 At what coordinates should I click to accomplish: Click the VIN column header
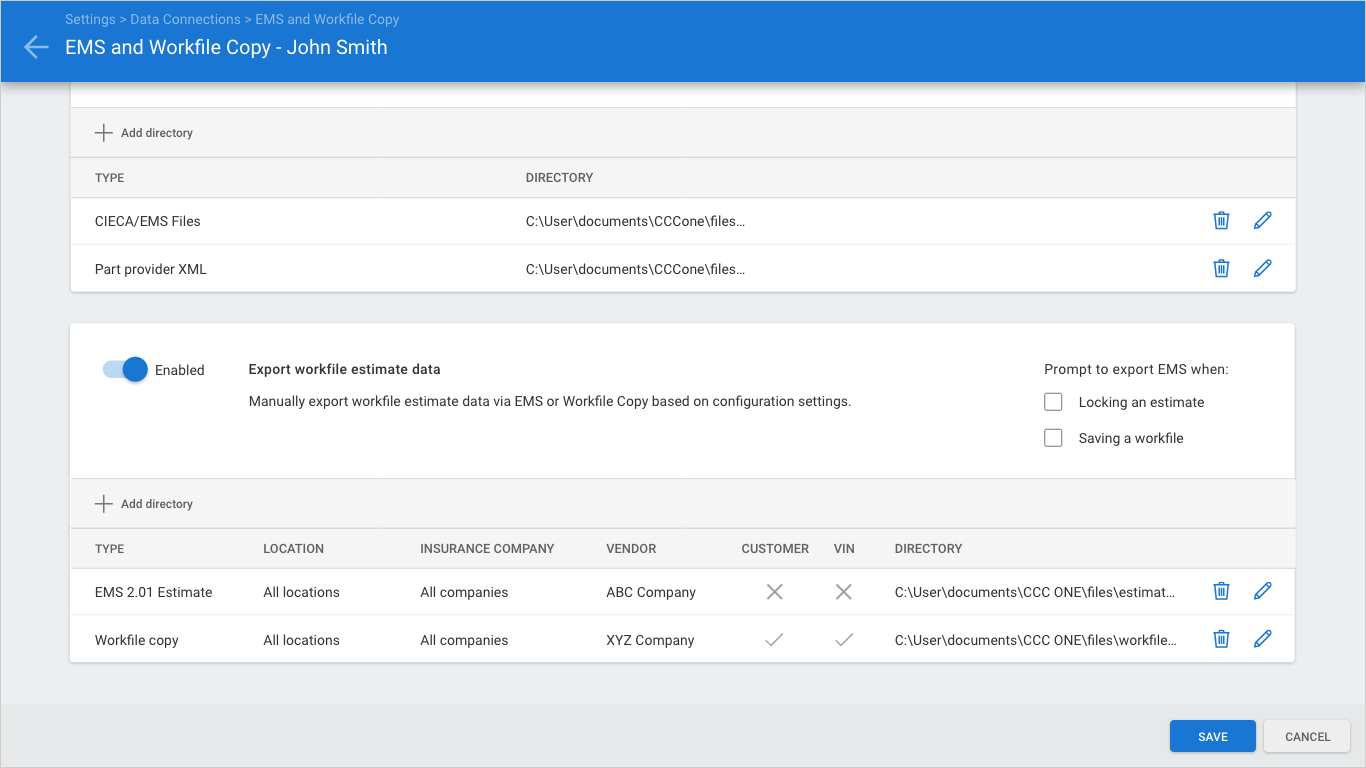click(x=844, y=549)
